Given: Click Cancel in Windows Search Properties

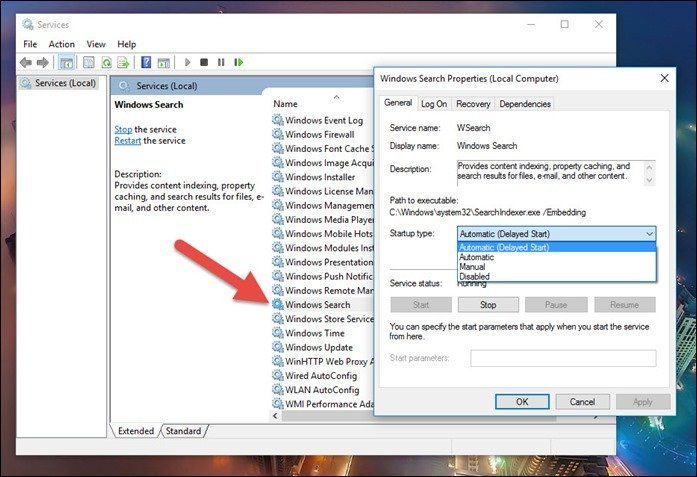Looking at the screenshot, I should click(582, 402).
